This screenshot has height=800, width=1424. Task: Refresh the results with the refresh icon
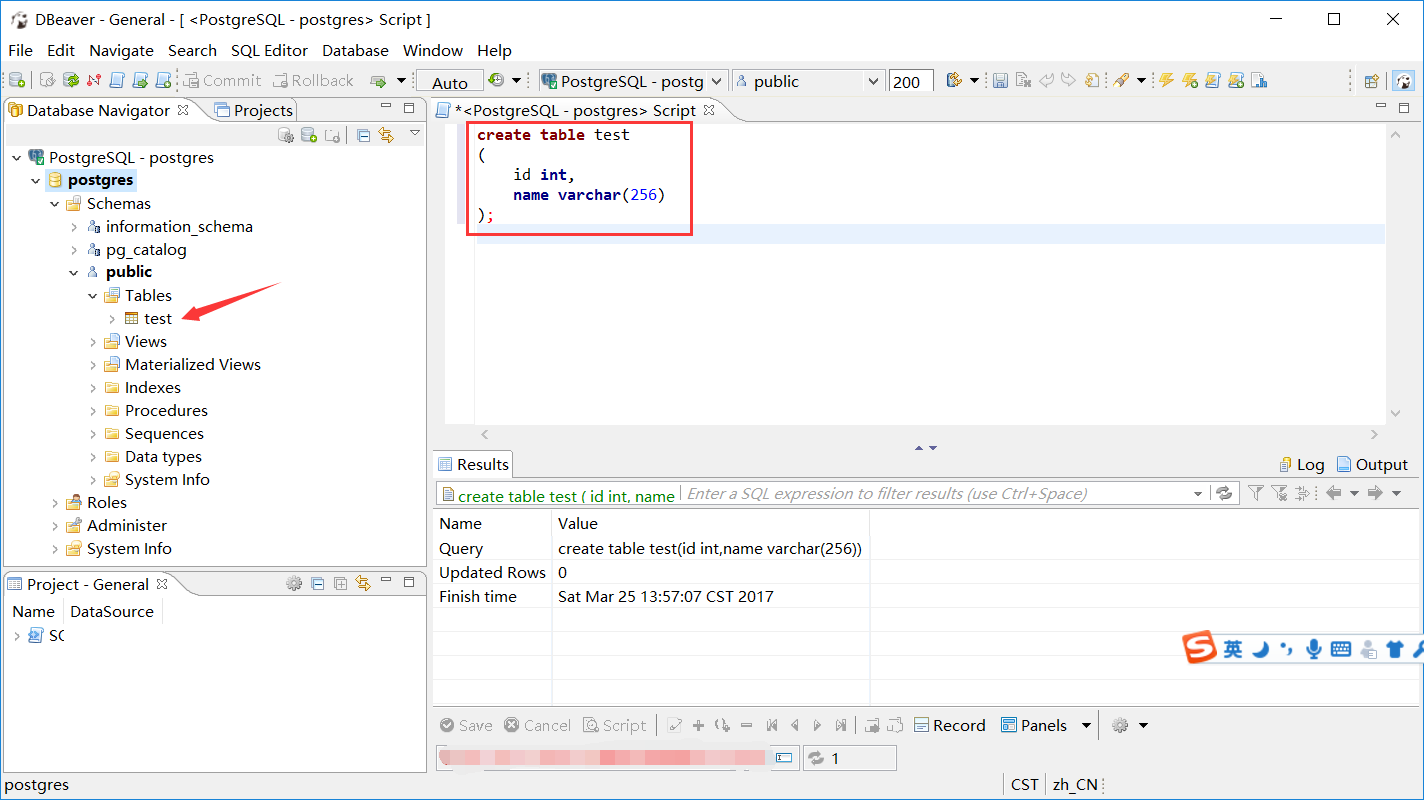[x=1223, y=493]
